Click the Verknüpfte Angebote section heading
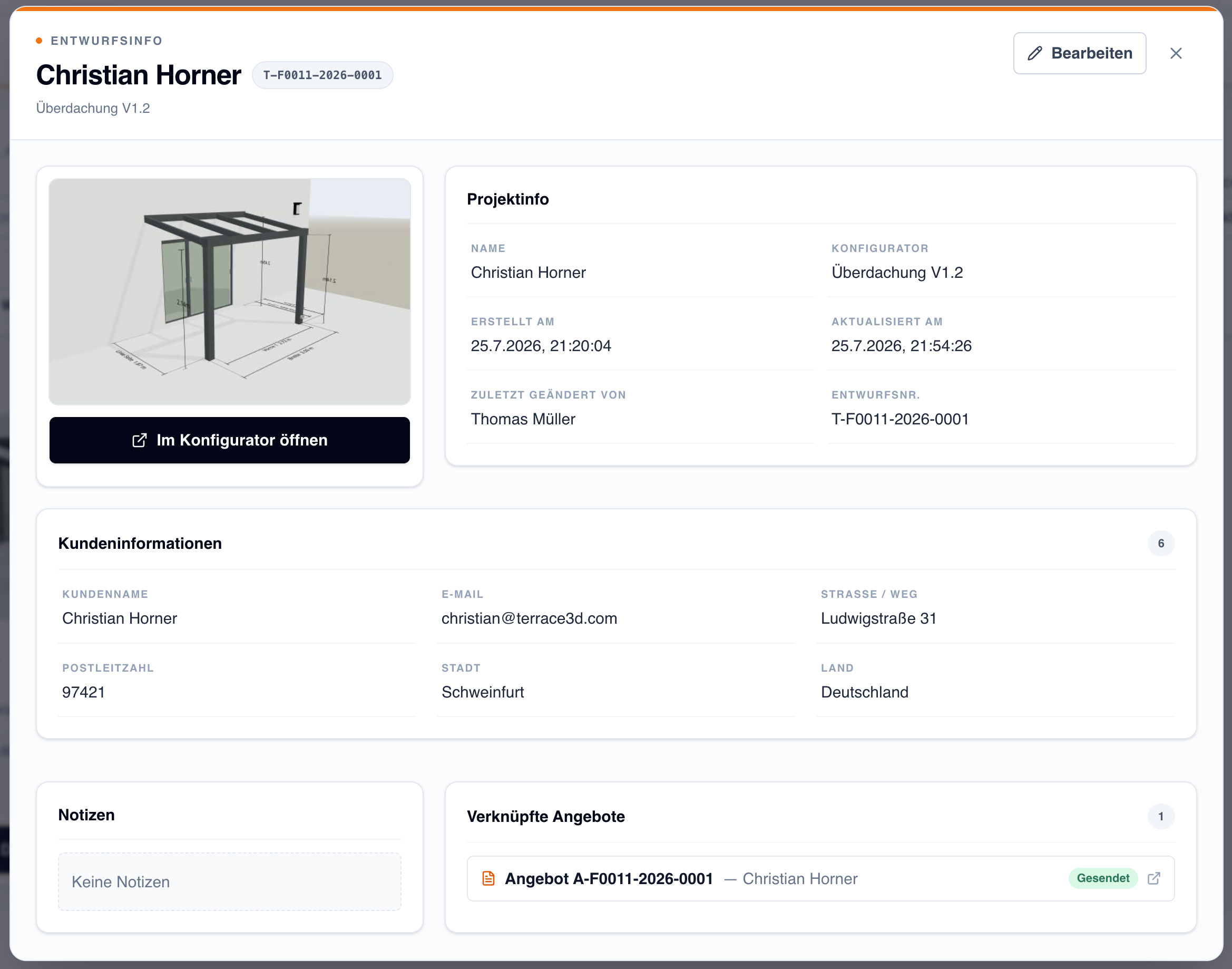This screenshot has height=969, width=1232. 546,817
